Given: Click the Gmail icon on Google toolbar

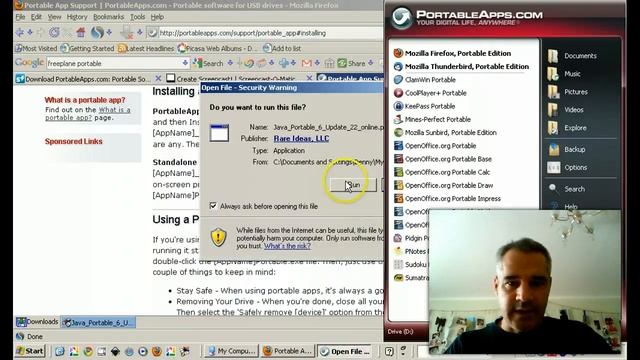Looking at the screenshot, I should (307, 63).
